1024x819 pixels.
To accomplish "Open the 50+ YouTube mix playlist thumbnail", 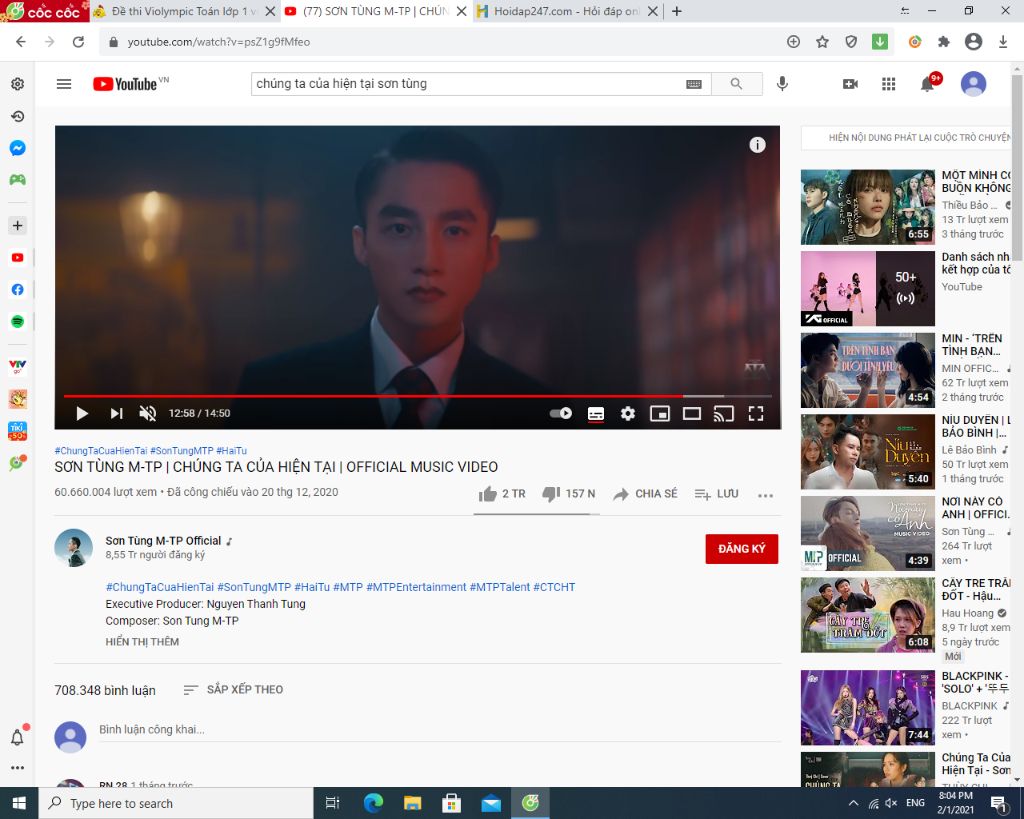I will (867, 289).
